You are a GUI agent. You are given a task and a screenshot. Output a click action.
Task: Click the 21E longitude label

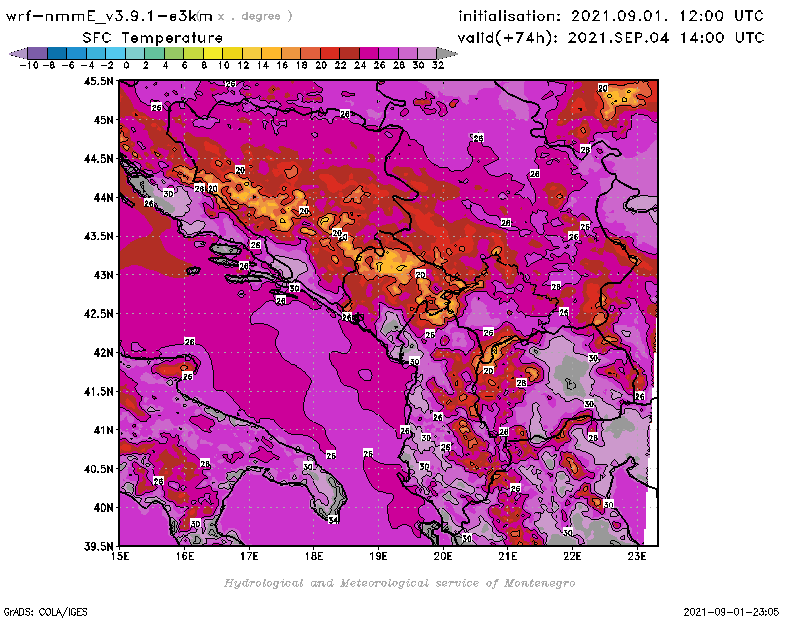508,556
